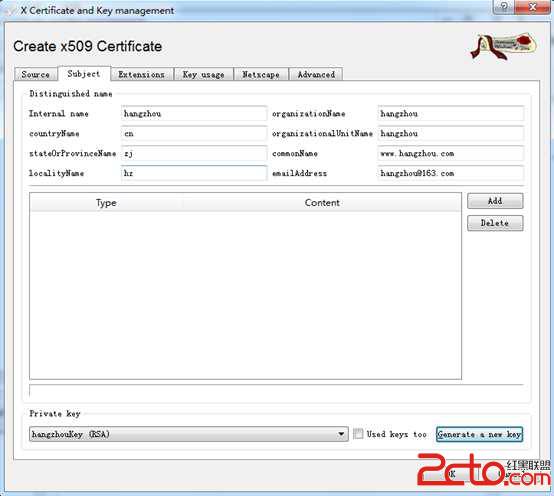Open the Advanced tab
The image size is (554, 496).
(x=316, y=75)
